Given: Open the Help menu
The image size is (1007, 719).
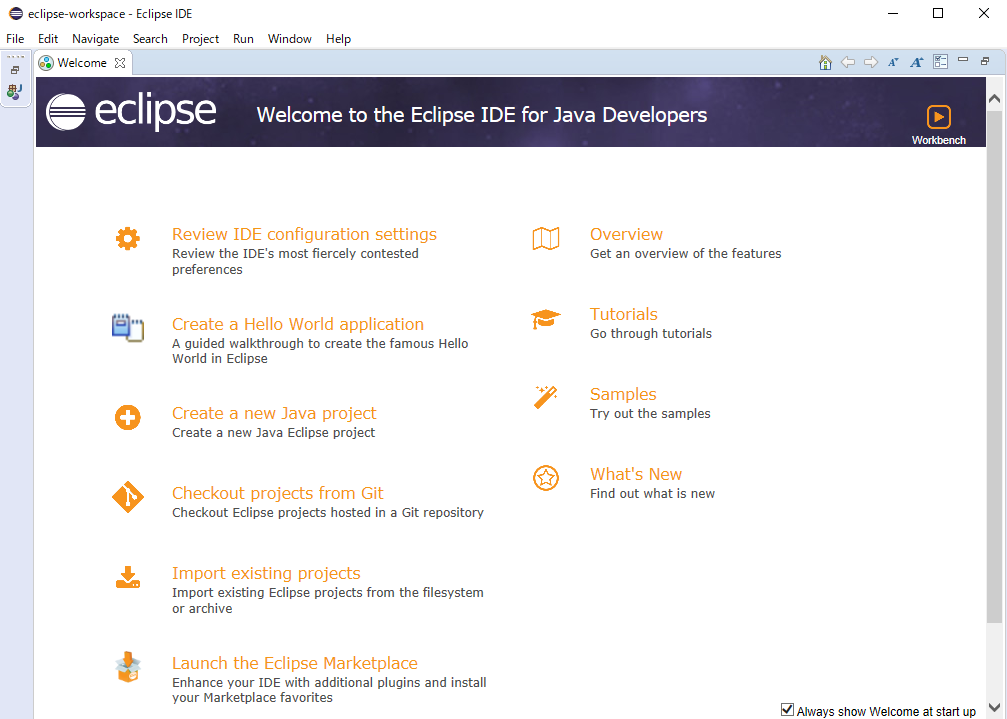Looking at the screenshot, I should tap(338, 39).
